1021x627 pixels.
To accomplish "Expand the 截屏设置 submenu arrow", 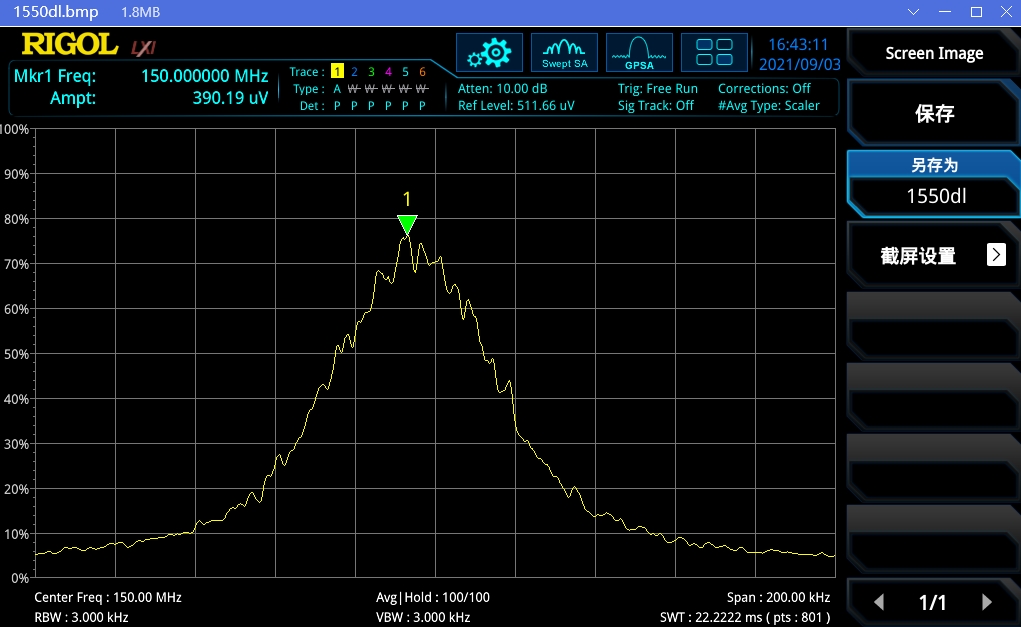I will (x=996, y=255).
